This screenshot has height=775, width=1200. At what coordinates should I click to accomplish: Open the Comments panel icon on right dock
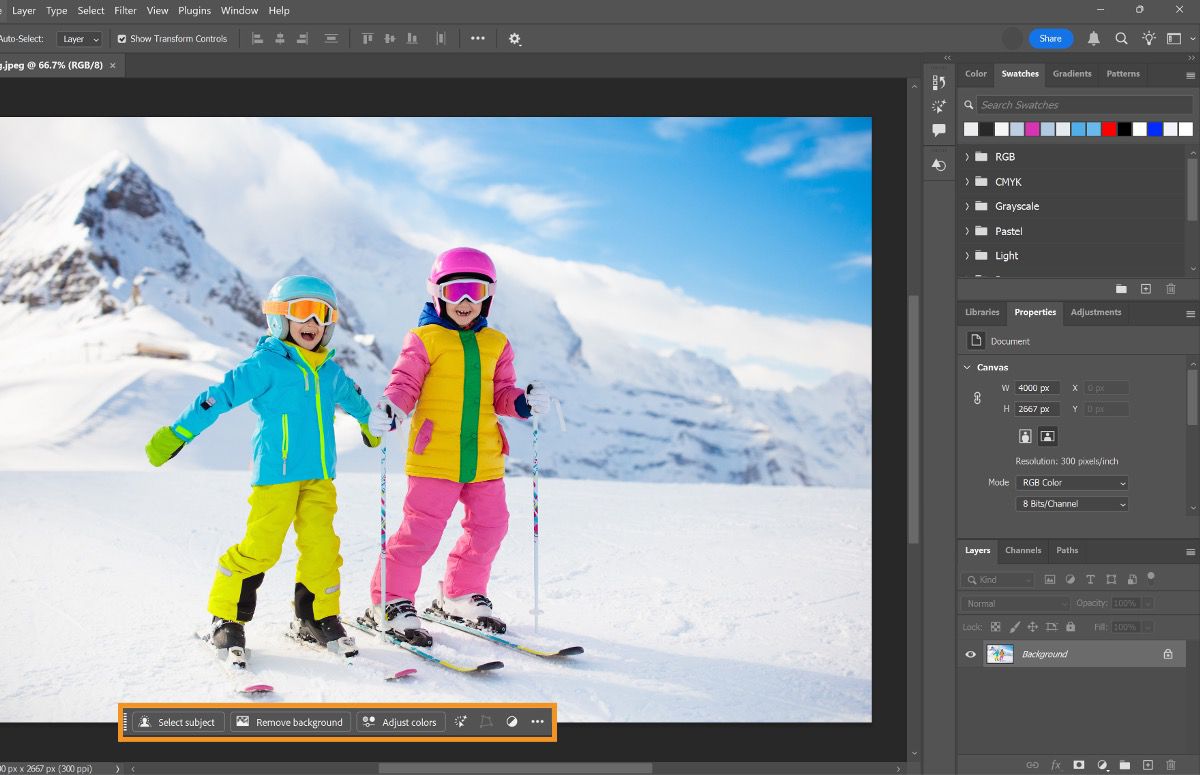pos(938,130)
